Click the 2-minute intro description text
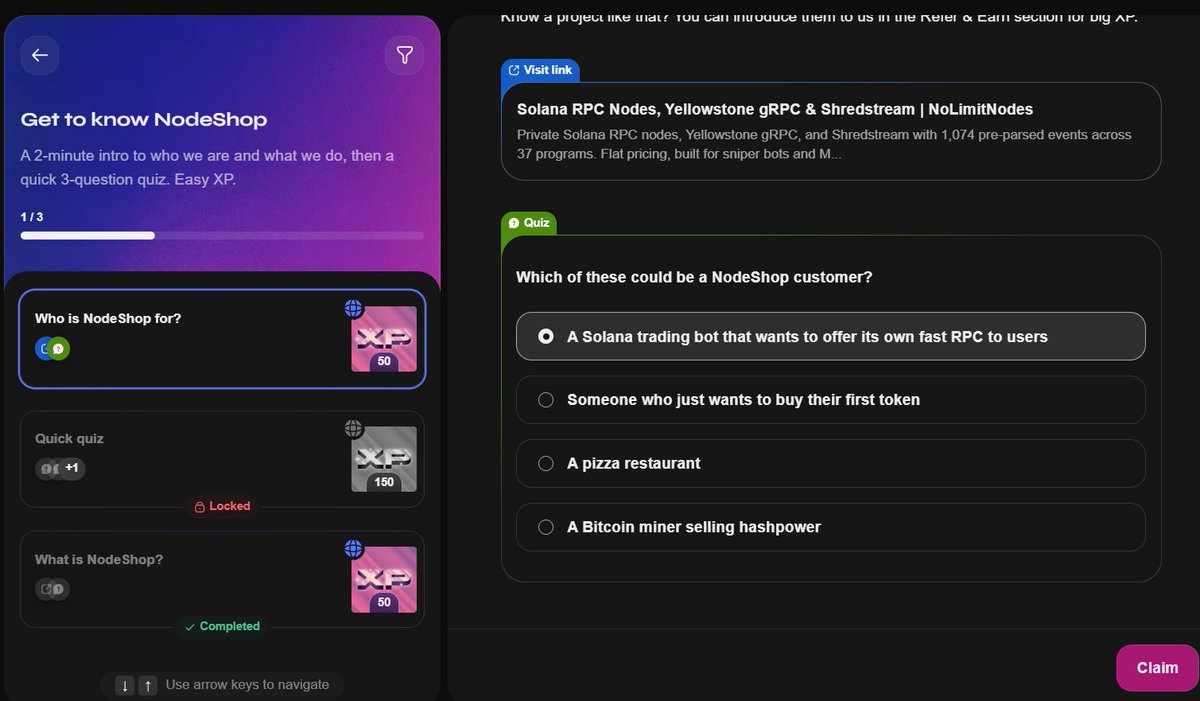Screen dimensions: 1200x701 coord(208,168)
